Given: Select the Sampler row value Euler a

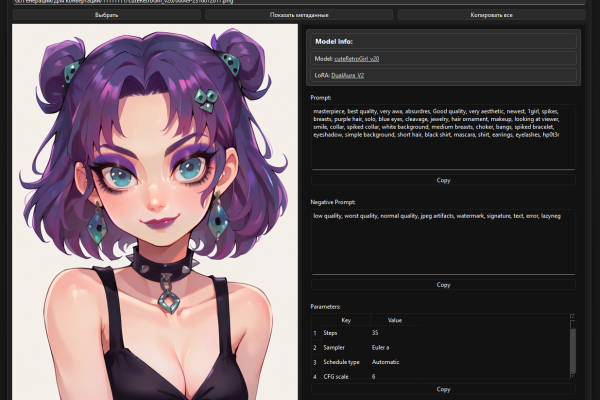Looking at the screenshot, I should point(380,348).
